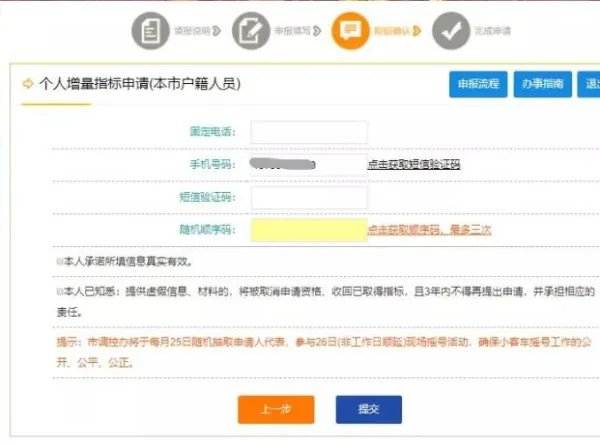Click the orange chevron after 短信确认 label
This screenshot has height=444, width=600.
(x=417, y=31)
